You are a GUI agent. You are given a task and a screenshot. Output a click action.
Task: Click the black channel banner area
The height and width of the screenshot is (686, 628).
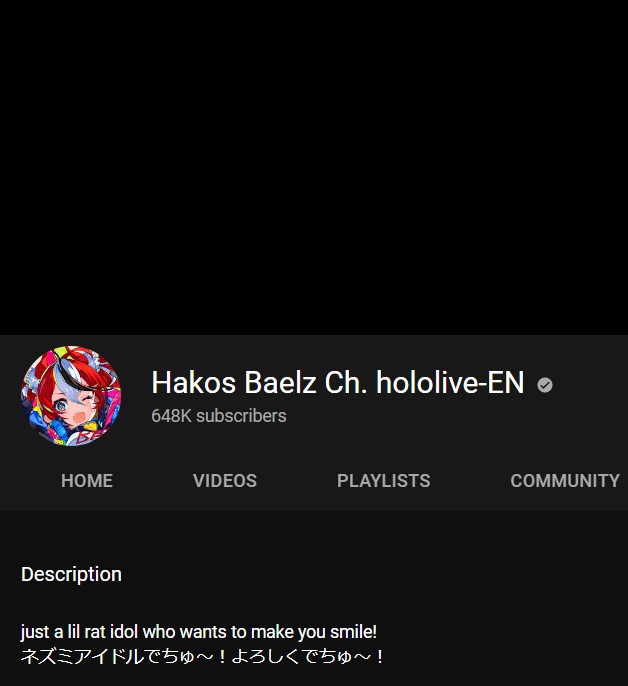tap(314, 168)
